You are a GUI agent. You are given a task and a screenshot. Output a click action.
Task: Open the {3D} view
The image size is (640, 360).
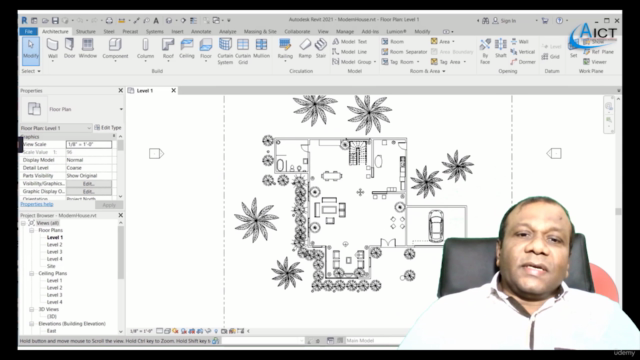[52, 317]
